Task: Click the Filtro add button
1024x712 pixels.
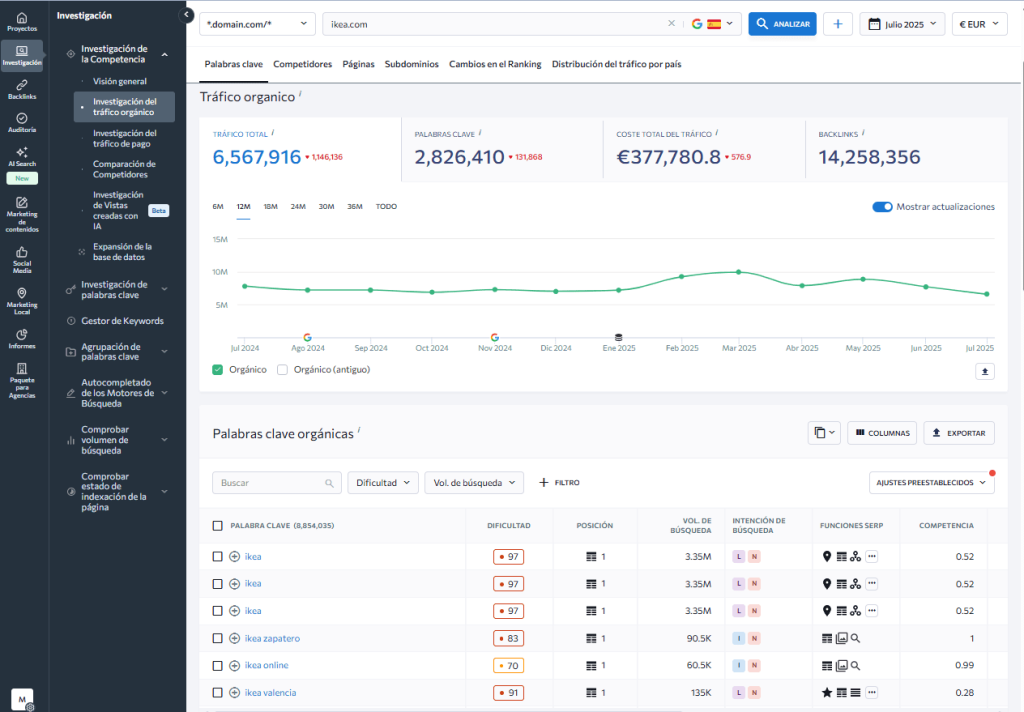Action: point(559,483)
